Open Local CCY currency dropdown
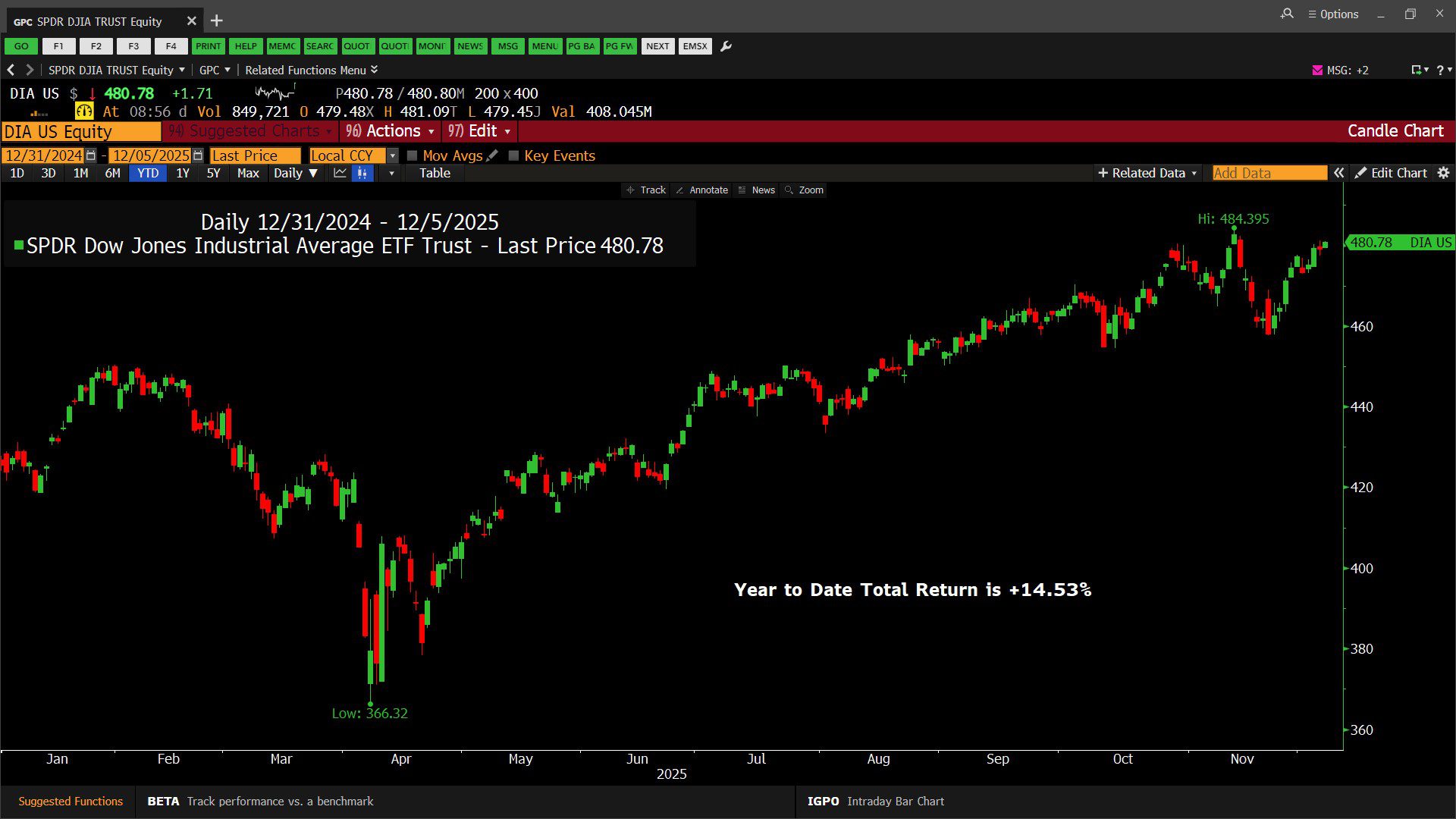 tap(392, 155)
